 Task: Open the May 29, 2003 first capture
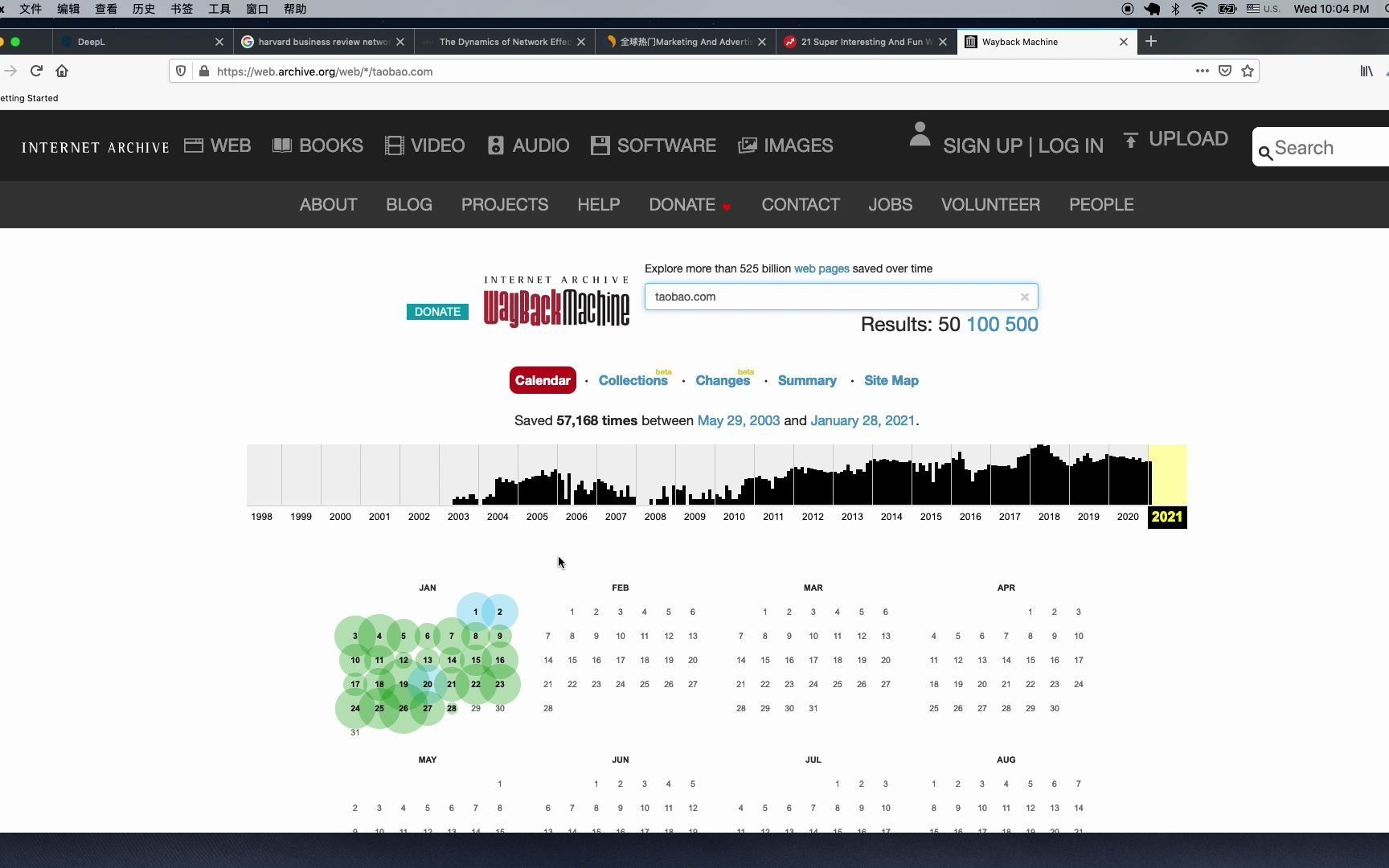click(x=739, y=420)
